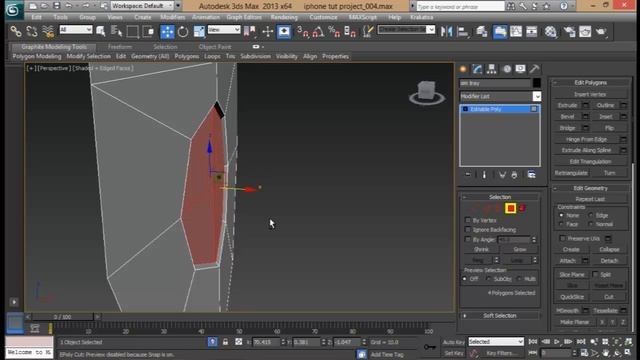Click the Select and Link tool icon
640x360 pixels.
point(16,31)
